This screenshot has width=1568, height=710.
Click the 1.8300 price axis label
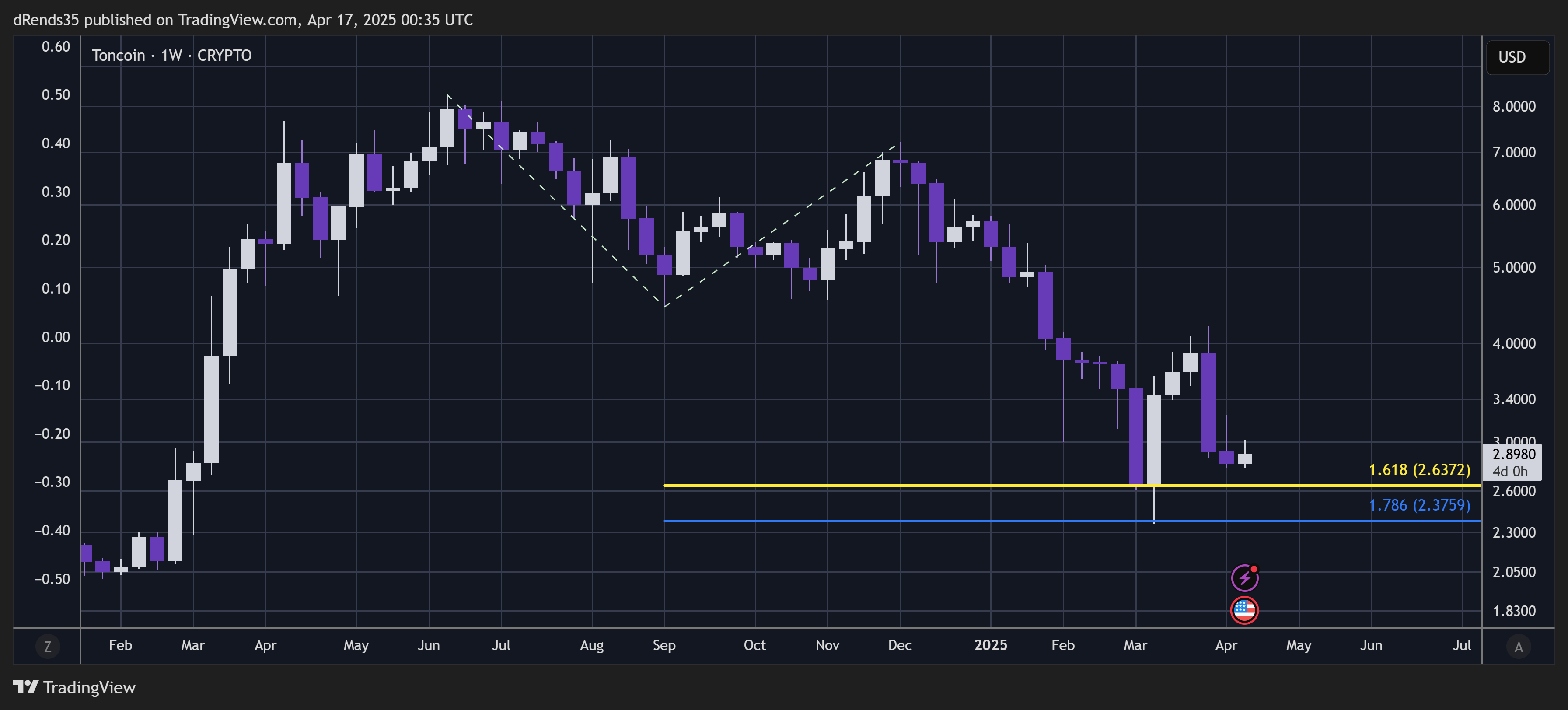click(x=1513, y=611)
